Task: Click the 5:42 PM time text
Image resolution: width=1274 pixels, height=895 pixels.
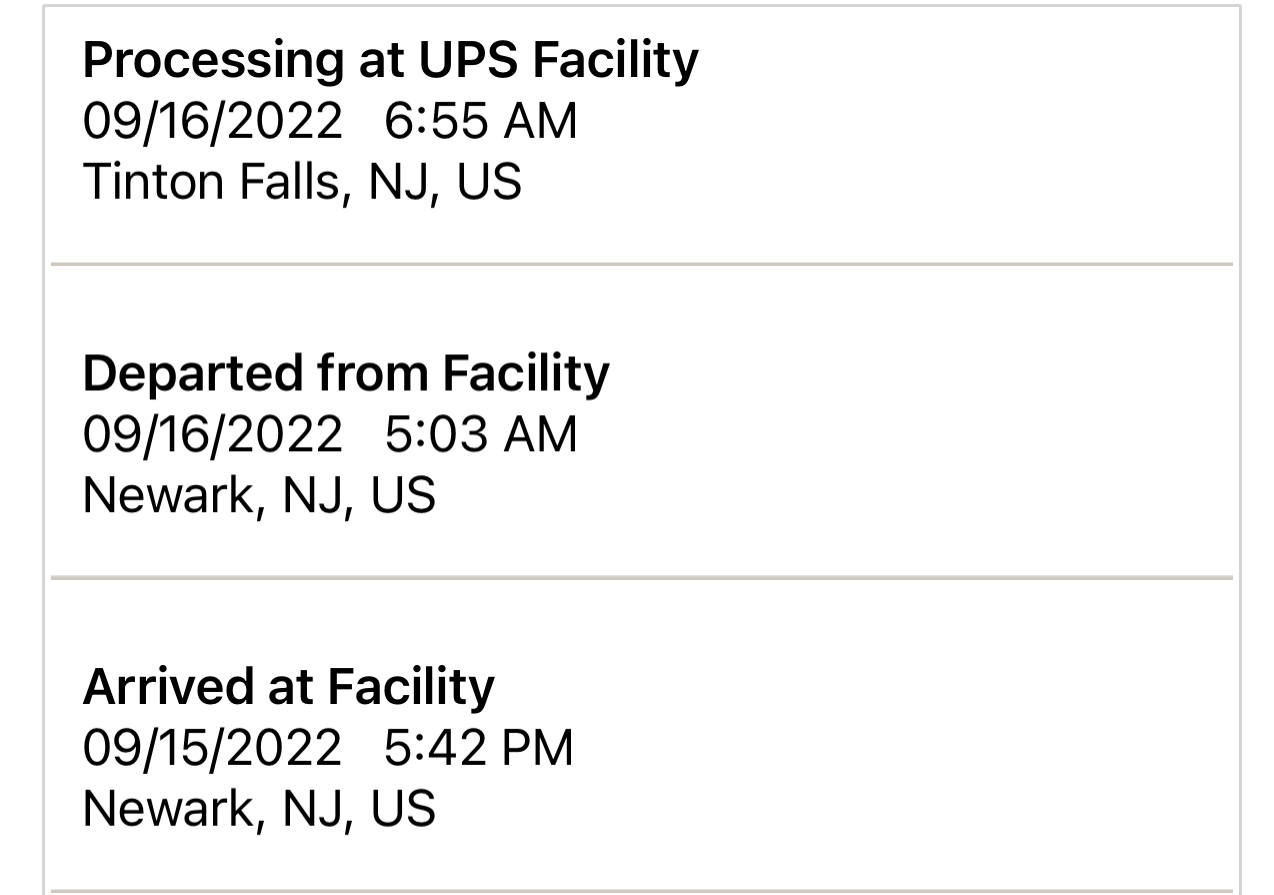Action: coord(479,748)
